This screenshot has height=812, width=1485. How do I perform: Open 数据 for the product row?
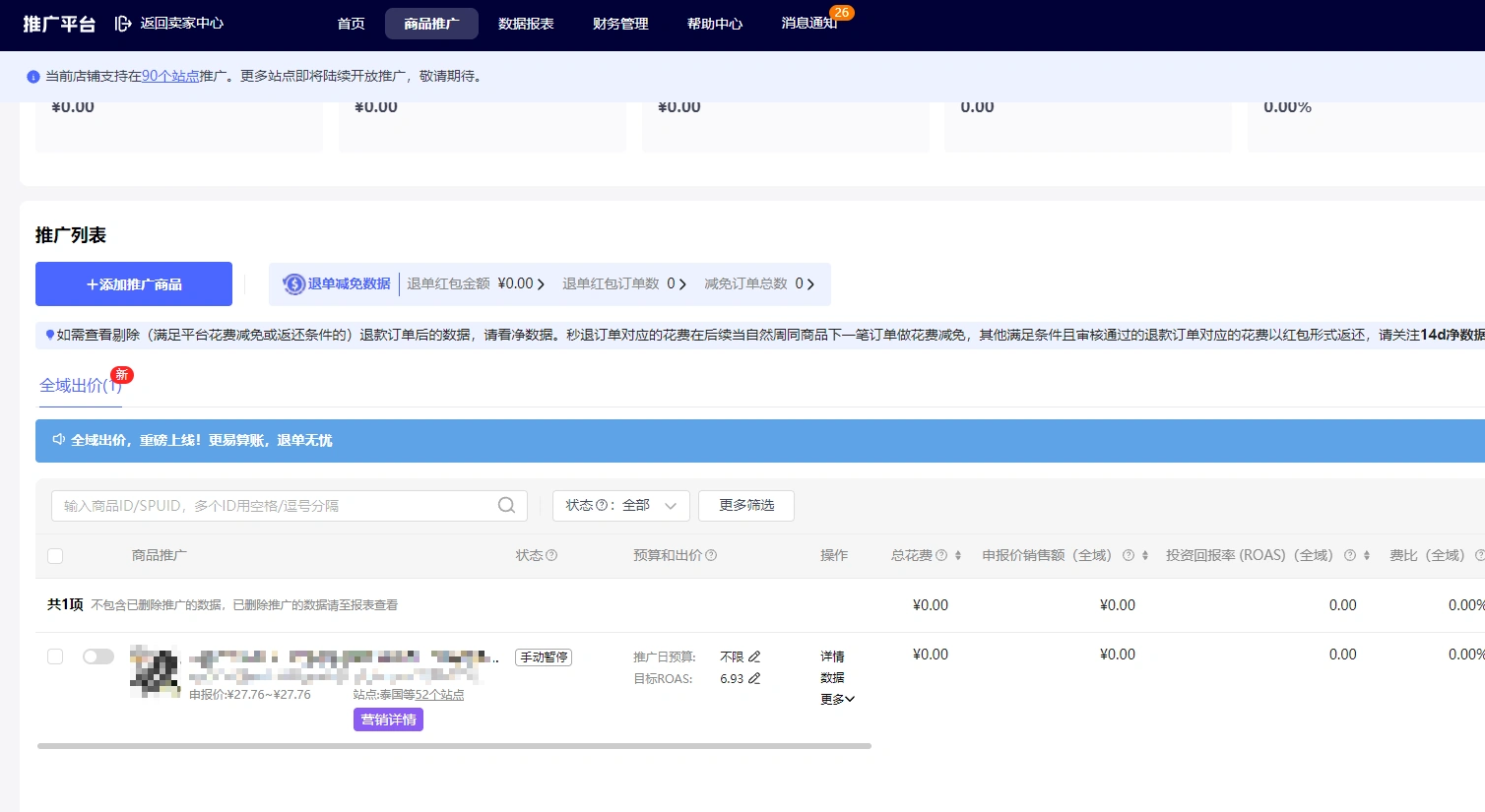(832, 678)
